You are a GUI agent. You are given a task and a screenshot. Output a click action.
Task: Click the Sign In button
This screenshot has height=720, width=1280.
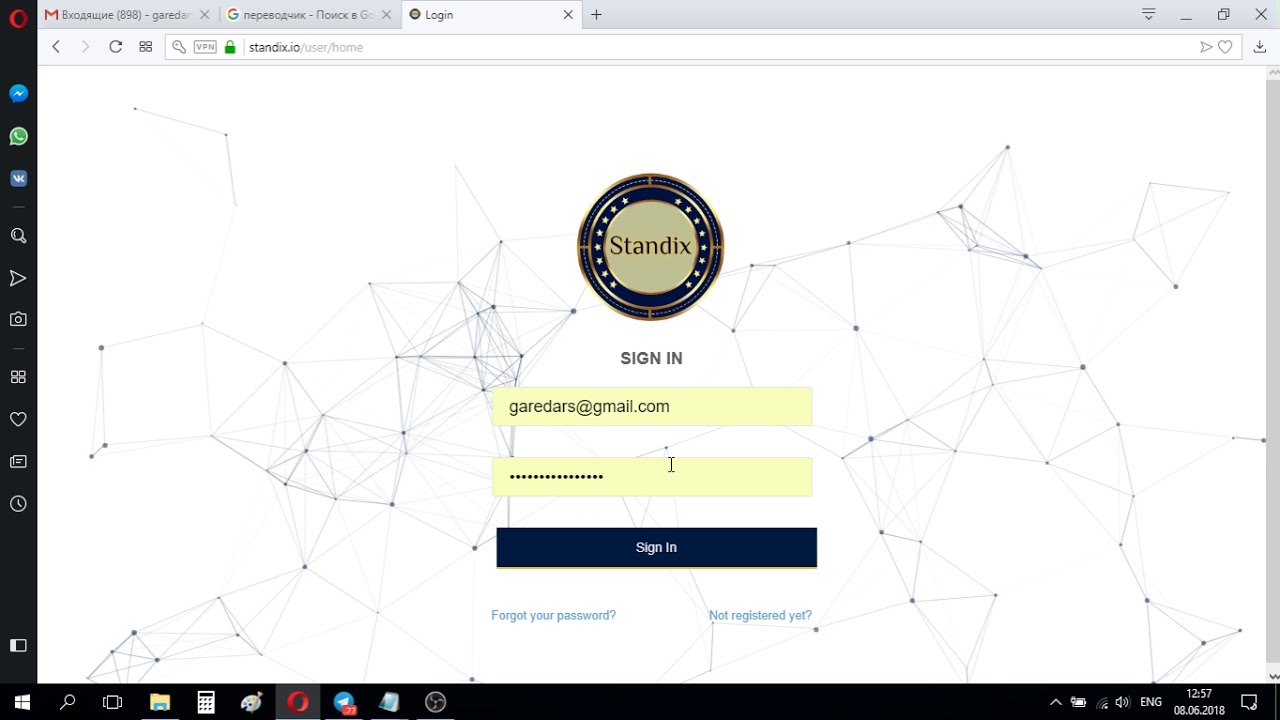click(x=656, y=548)
